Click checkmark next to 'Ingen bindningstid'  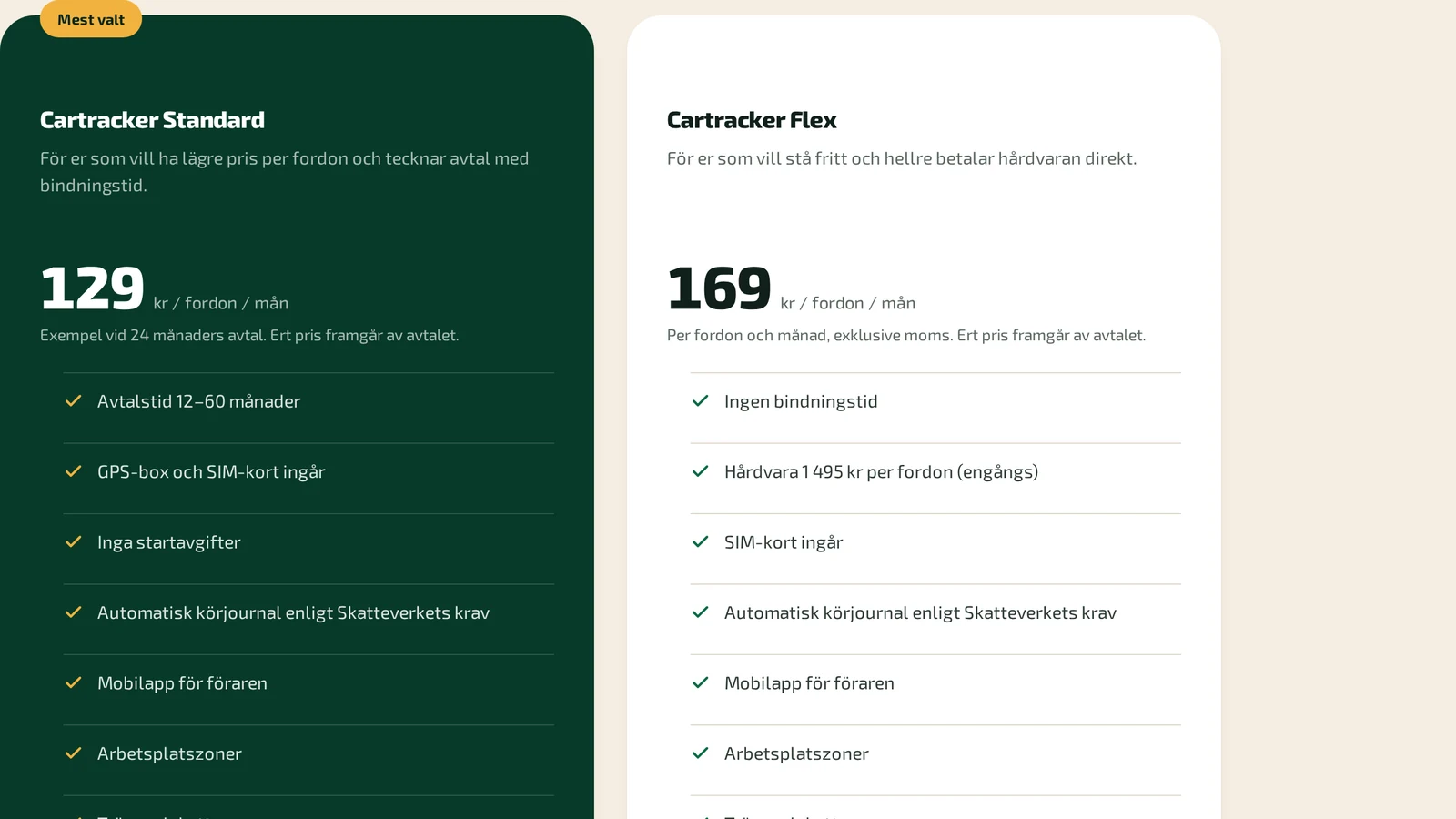701,401
